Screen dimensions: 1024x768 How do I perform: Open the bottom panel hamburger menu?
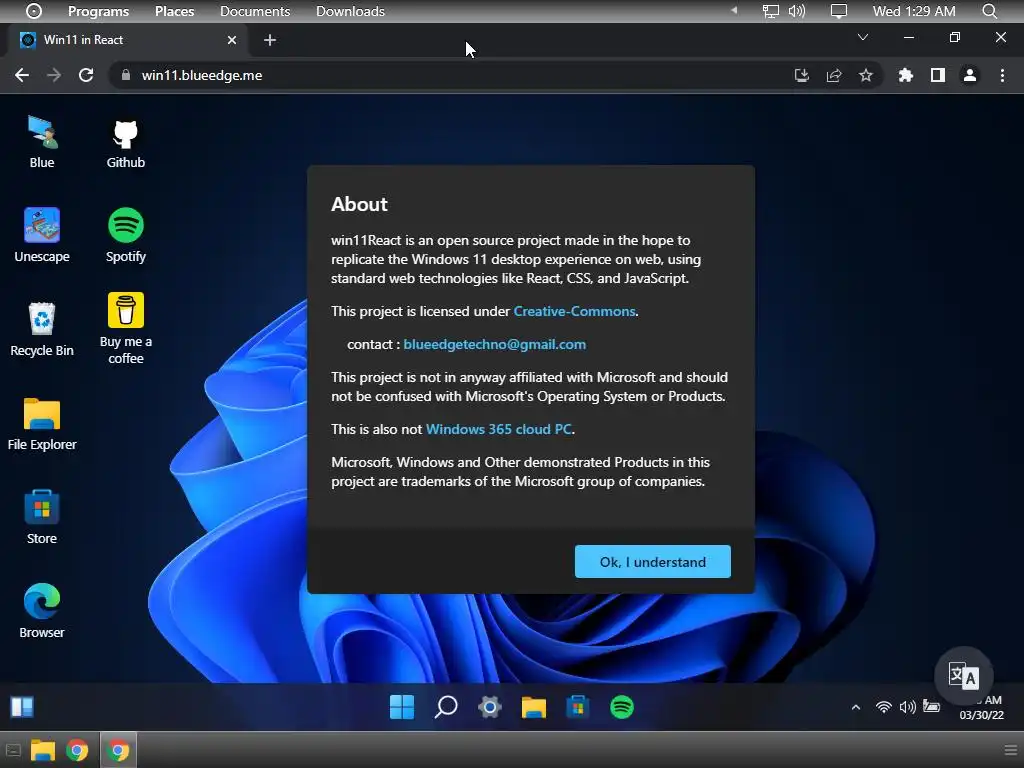pyautogui.click(x=1011, y=750)
